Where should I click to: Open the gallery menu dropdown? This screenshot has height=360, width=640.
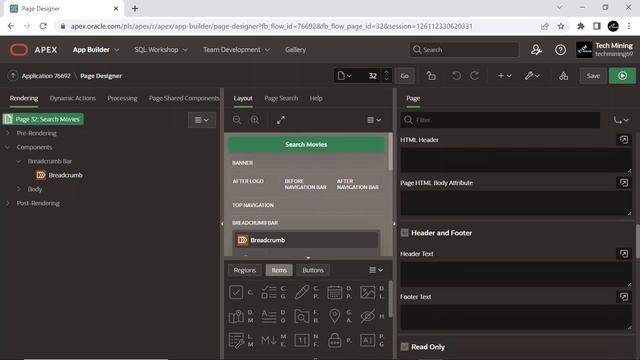coord(376,270)
